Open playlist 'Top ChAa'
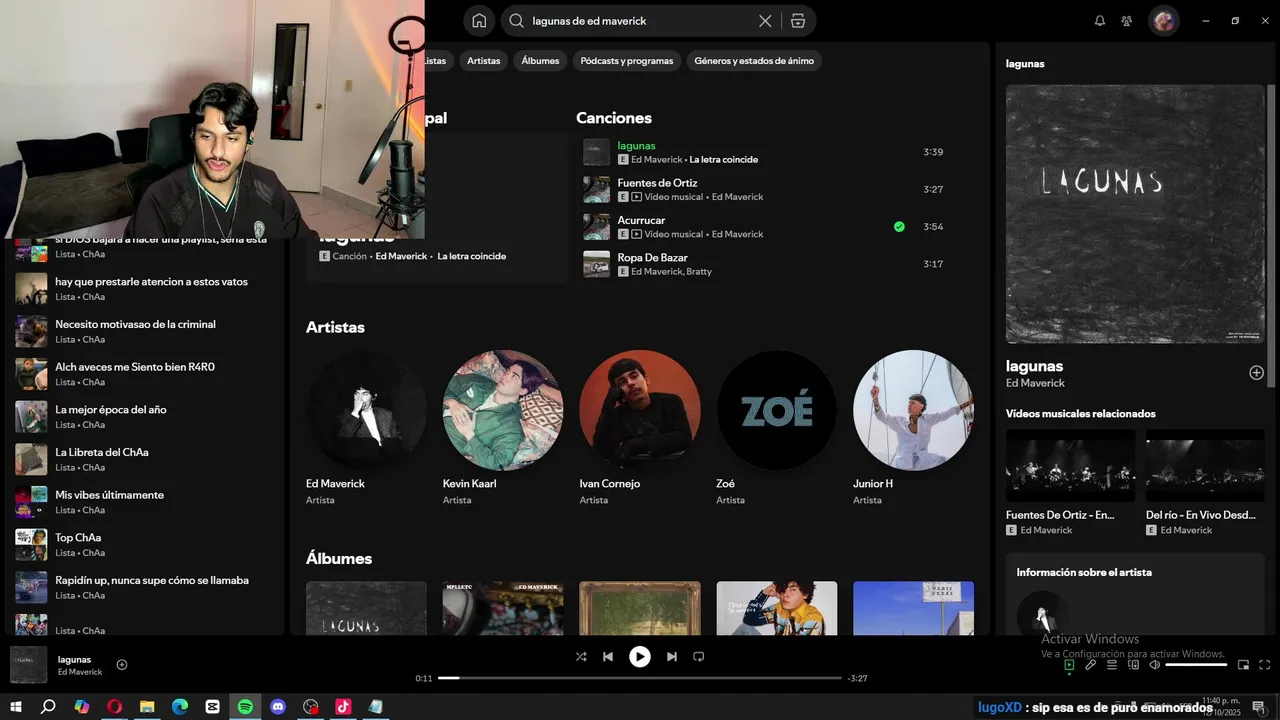This screenshot has width=1280, height=720. click(x=145, y=545)
